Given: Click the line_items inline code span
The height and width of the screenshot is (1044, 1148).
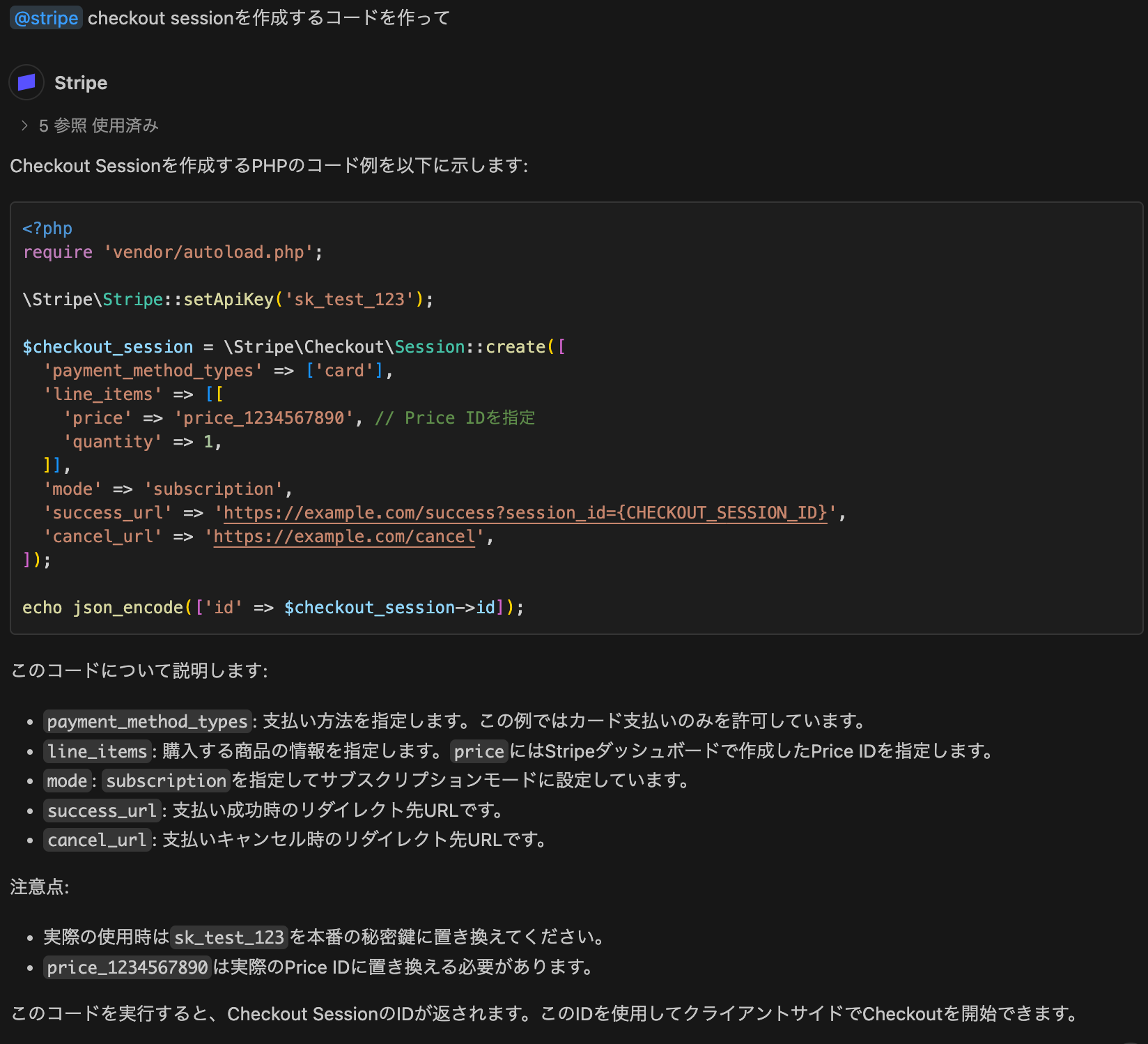Looking at the screenshot, I should tap(97, 751).
